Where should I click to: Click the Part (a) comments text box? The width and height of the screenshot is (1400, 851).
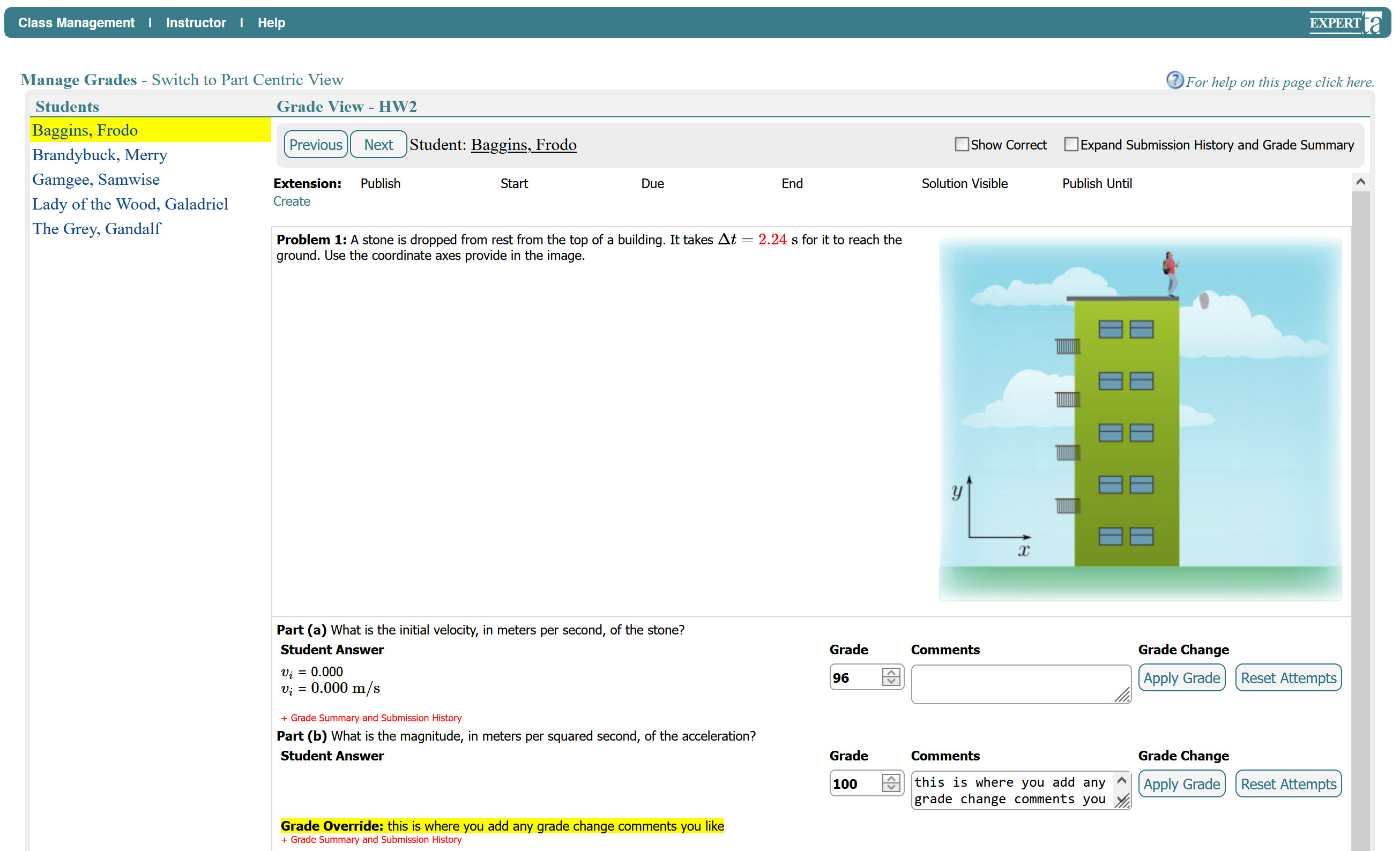click(1015, 683)
